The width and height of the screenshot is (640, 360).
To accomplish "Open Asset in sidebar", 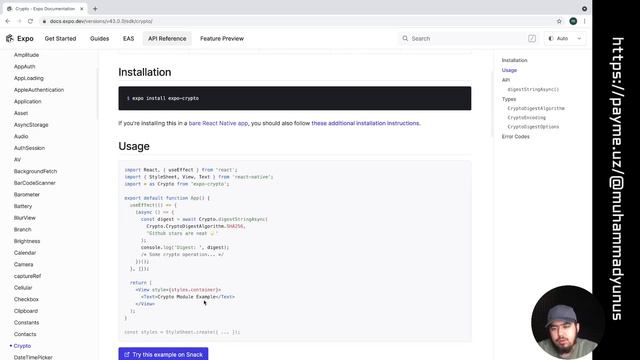I will [x=21, y=113].
